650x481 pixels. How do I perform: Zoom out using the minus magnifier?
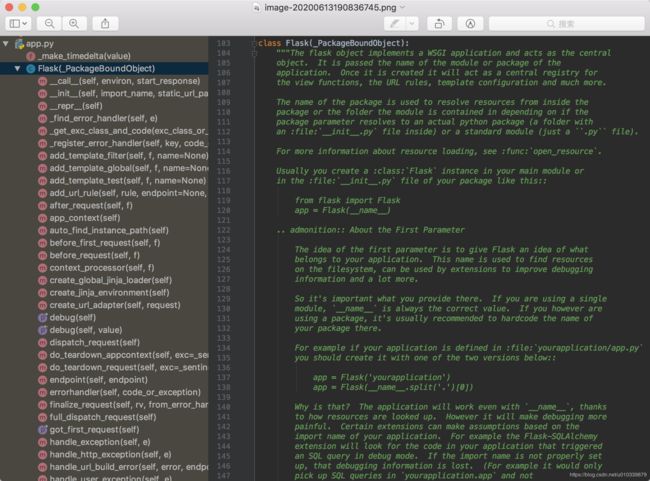point(49,24)
